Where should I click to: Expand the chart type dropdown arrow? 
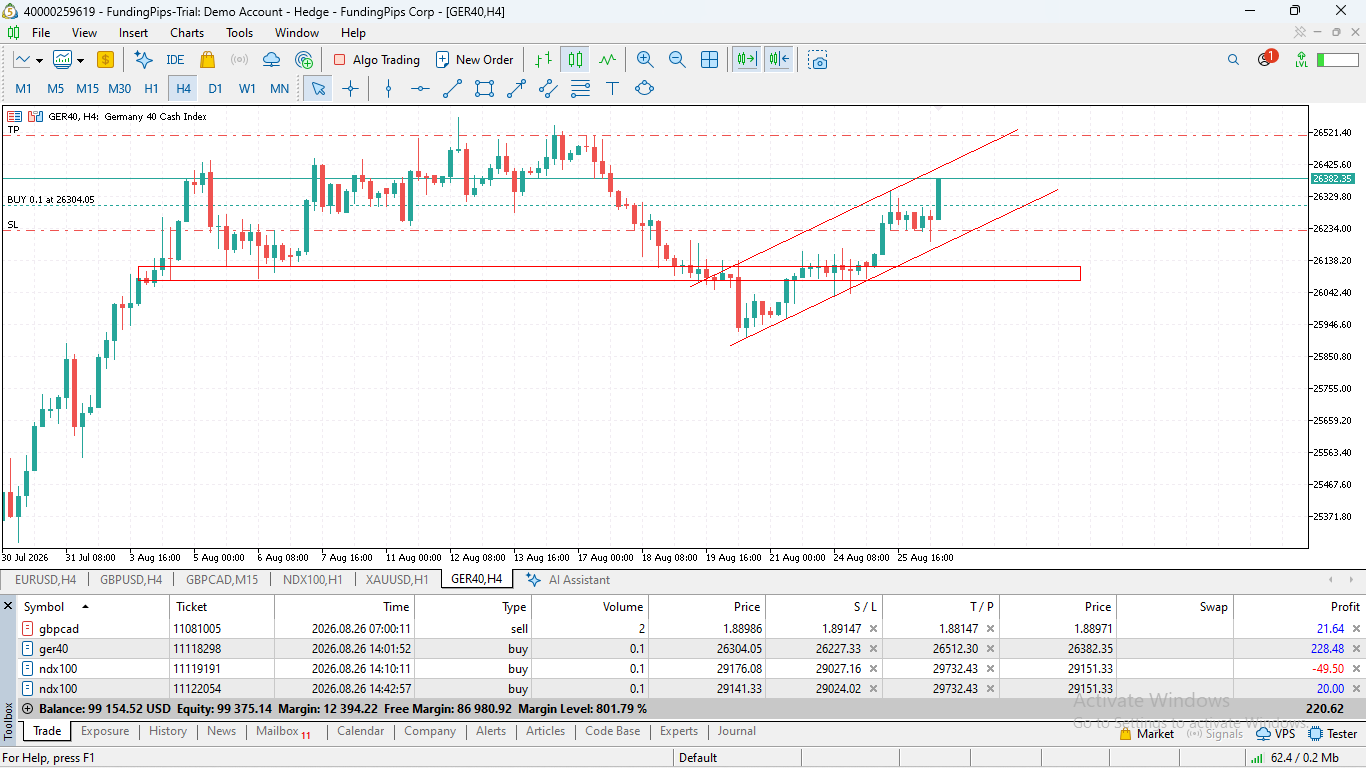click(39, 60)
